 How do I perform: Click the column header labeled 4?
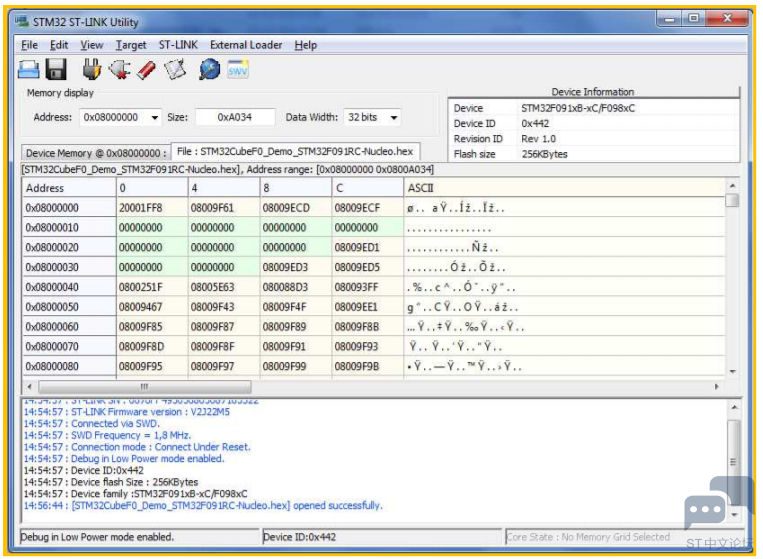point(224,188)
